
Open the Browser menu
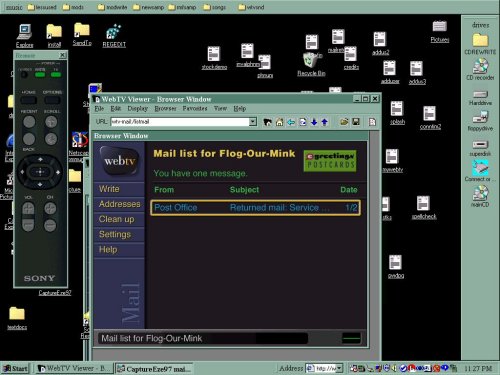[x=165, y=108]
